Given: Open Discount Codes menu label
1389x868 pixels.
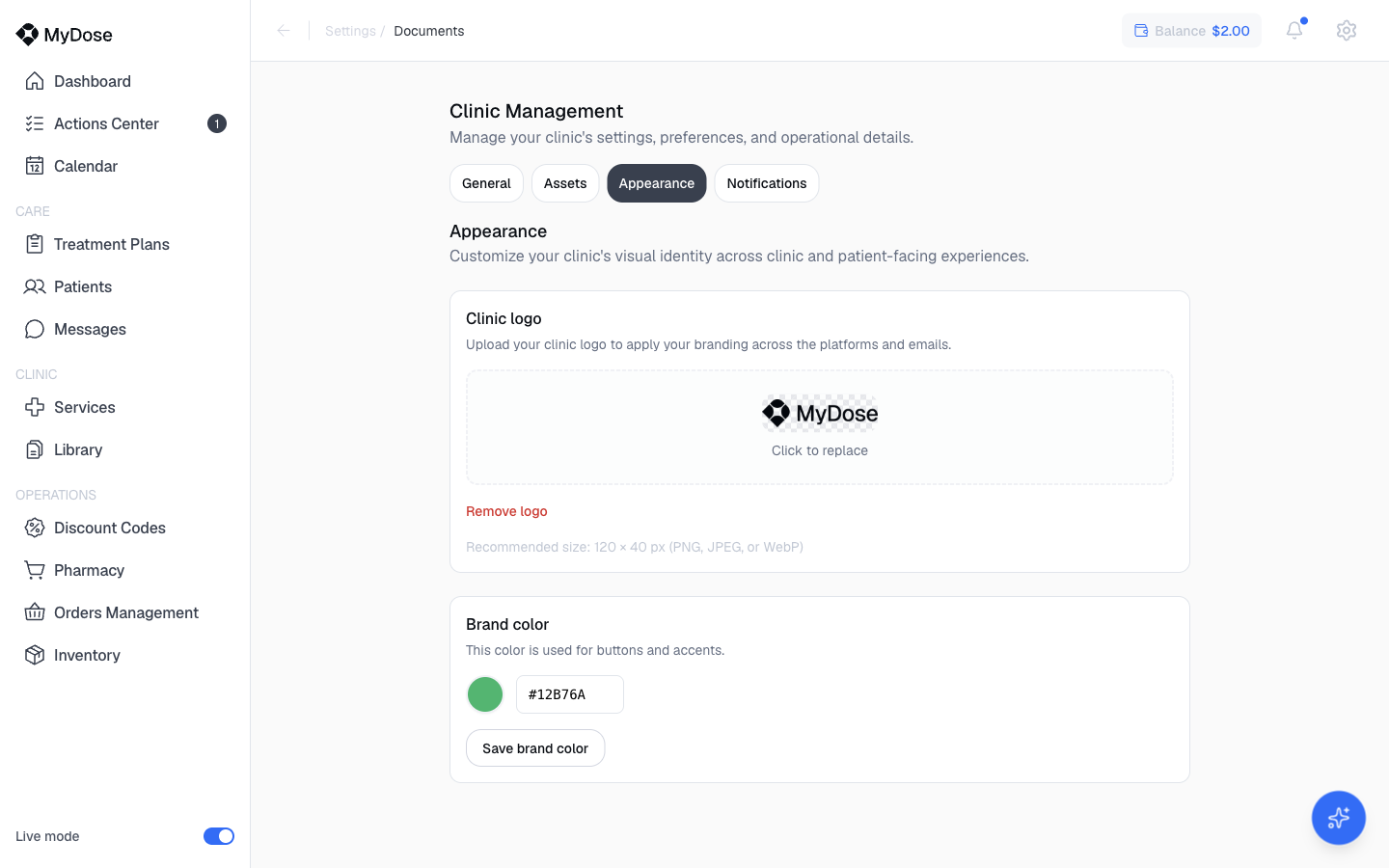Looking at the screenshot, I should pos(110,528).
